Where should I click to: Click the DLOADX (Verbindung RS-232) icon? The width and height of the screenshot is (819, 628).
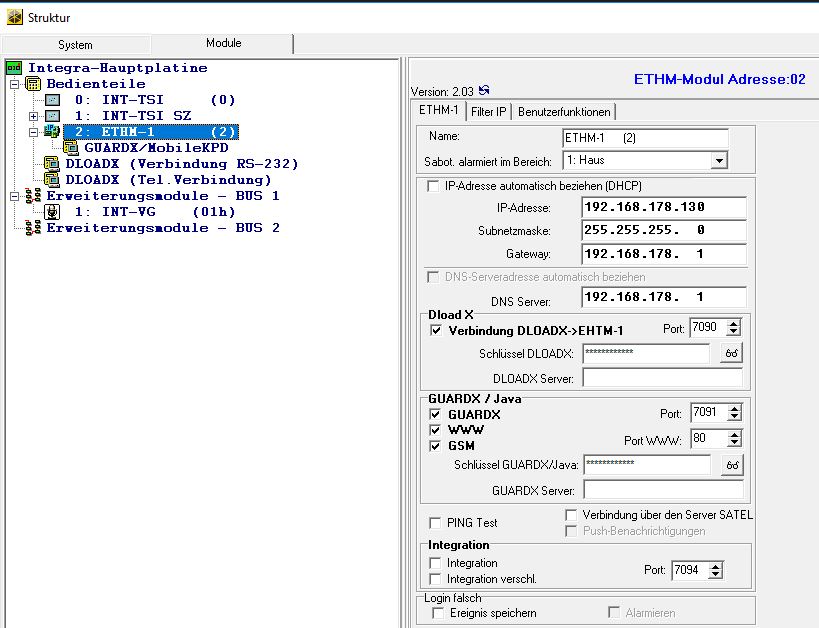click(x=52, y=163)
